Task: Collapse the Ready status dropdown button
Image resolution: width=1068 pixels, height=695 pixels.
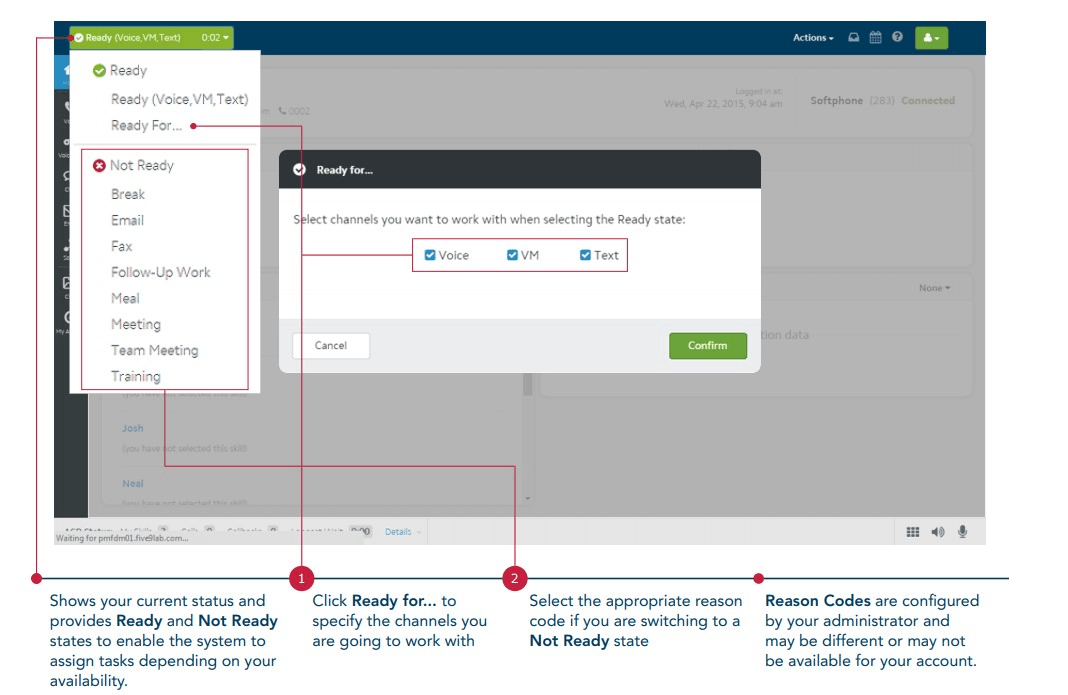Action: click(151, 38)
